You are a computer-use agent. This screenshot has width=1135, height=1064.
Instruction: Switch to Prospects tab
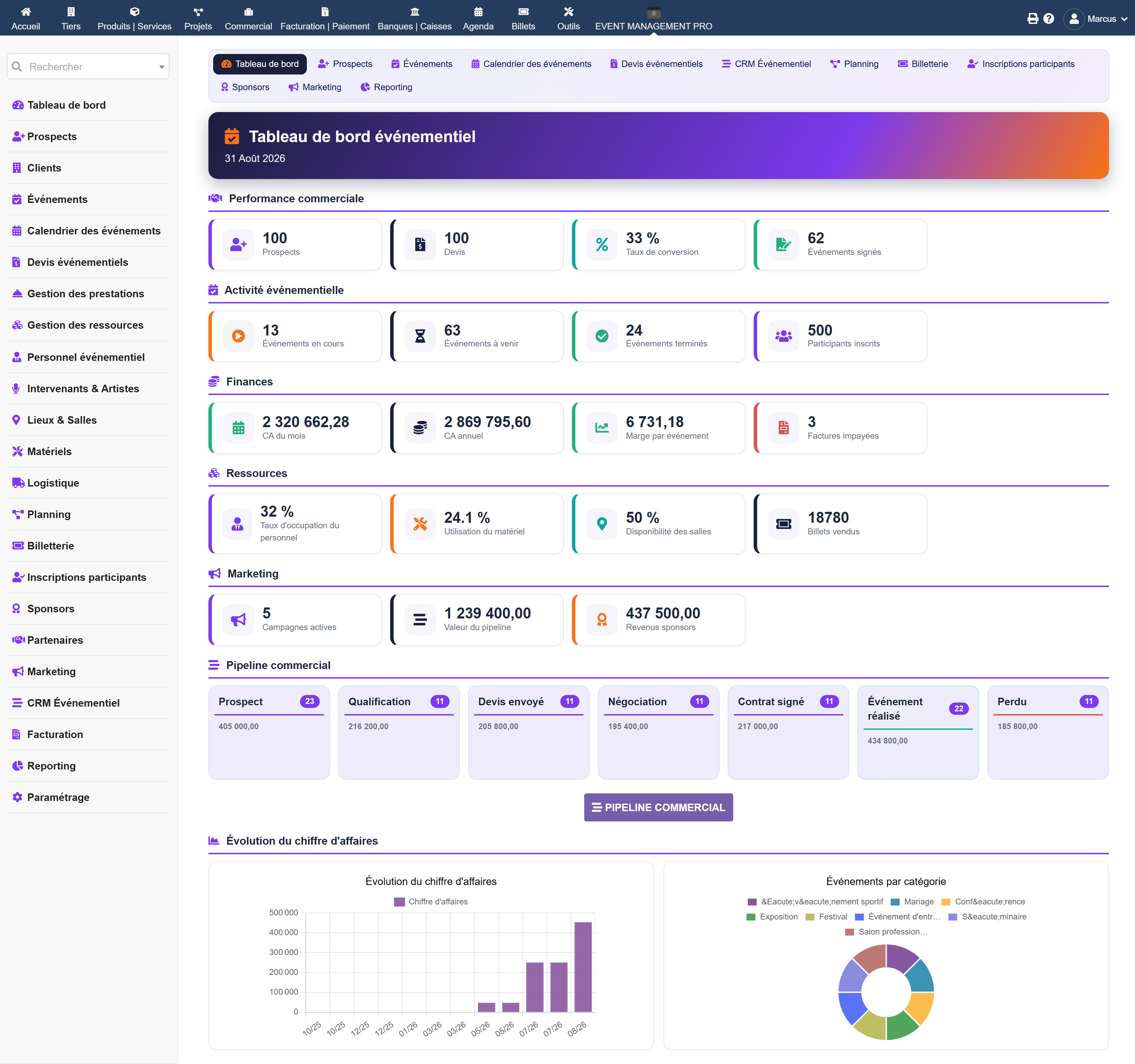tap(345, 64)
